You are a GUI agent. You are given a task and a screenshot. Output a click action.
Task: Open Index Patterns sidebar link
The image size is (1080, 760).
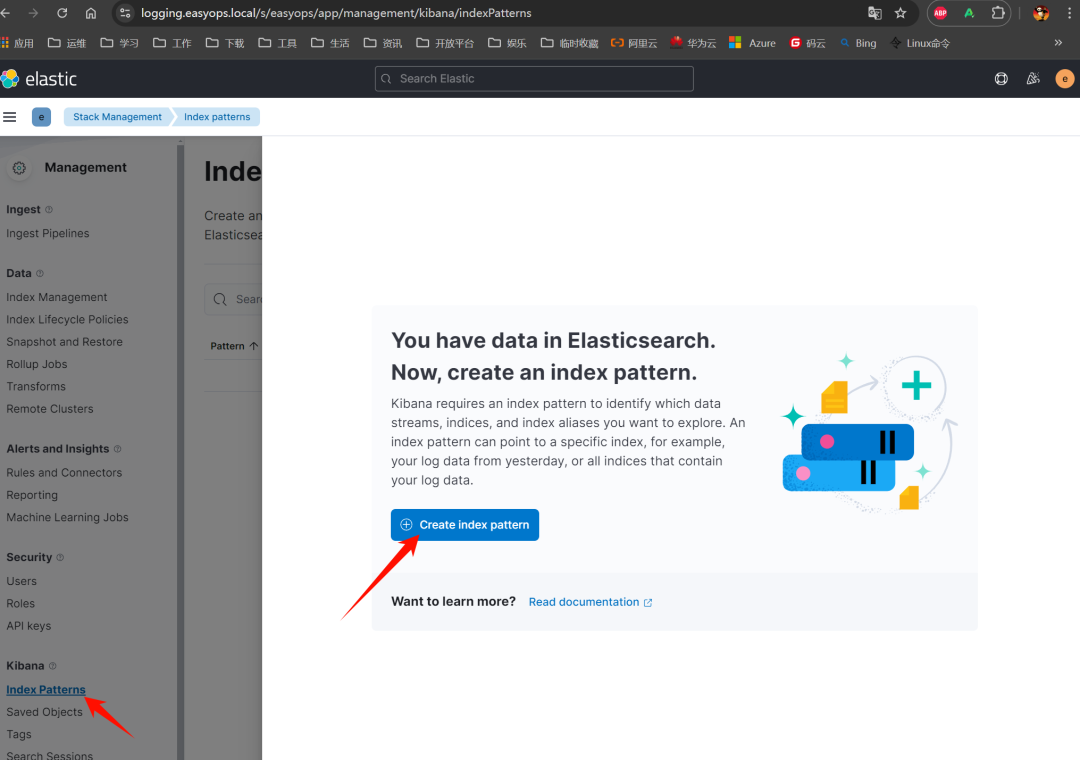(x=46, y=690)
